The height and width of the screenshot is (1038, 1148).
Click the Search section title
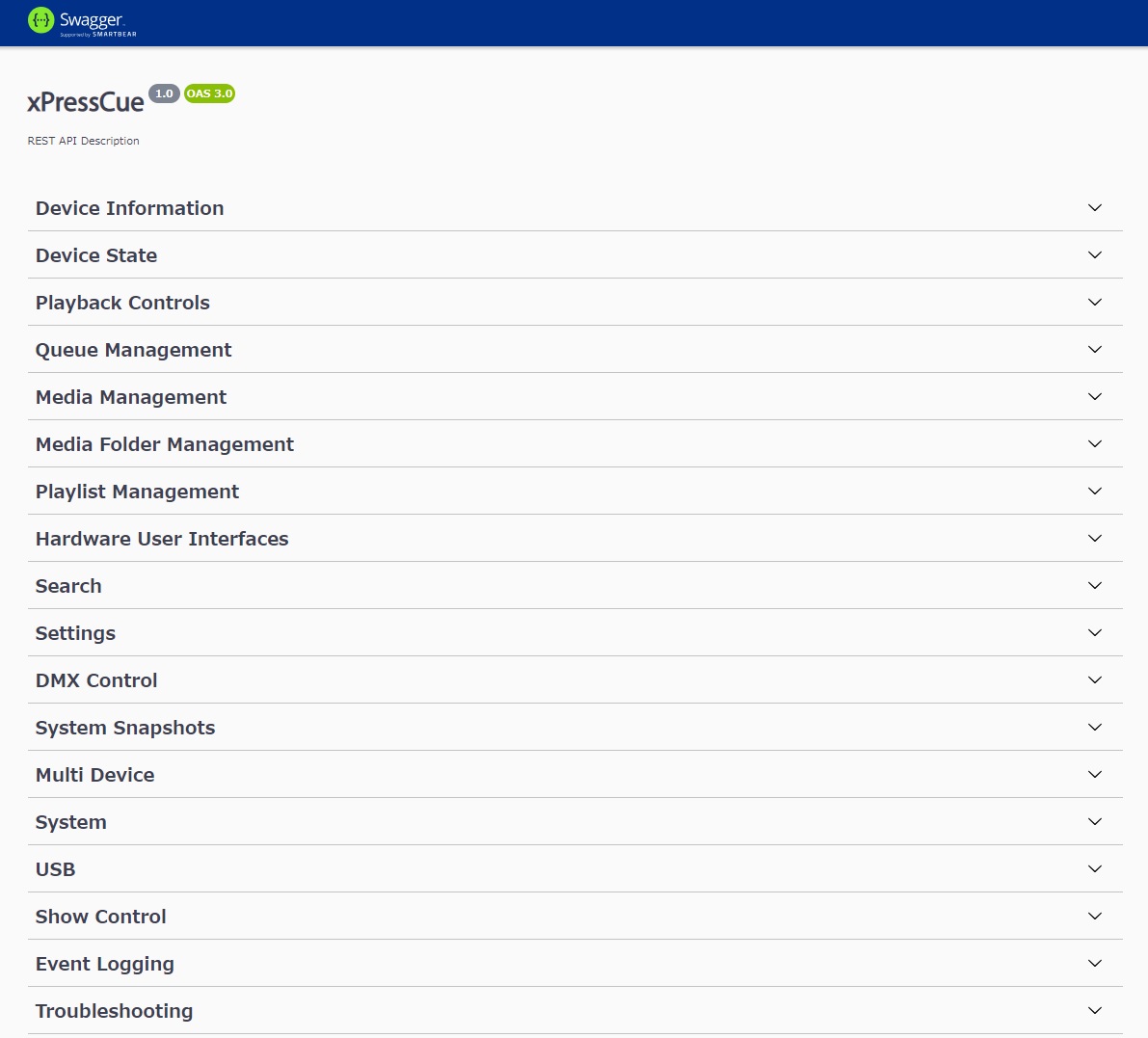pos(68,586)
